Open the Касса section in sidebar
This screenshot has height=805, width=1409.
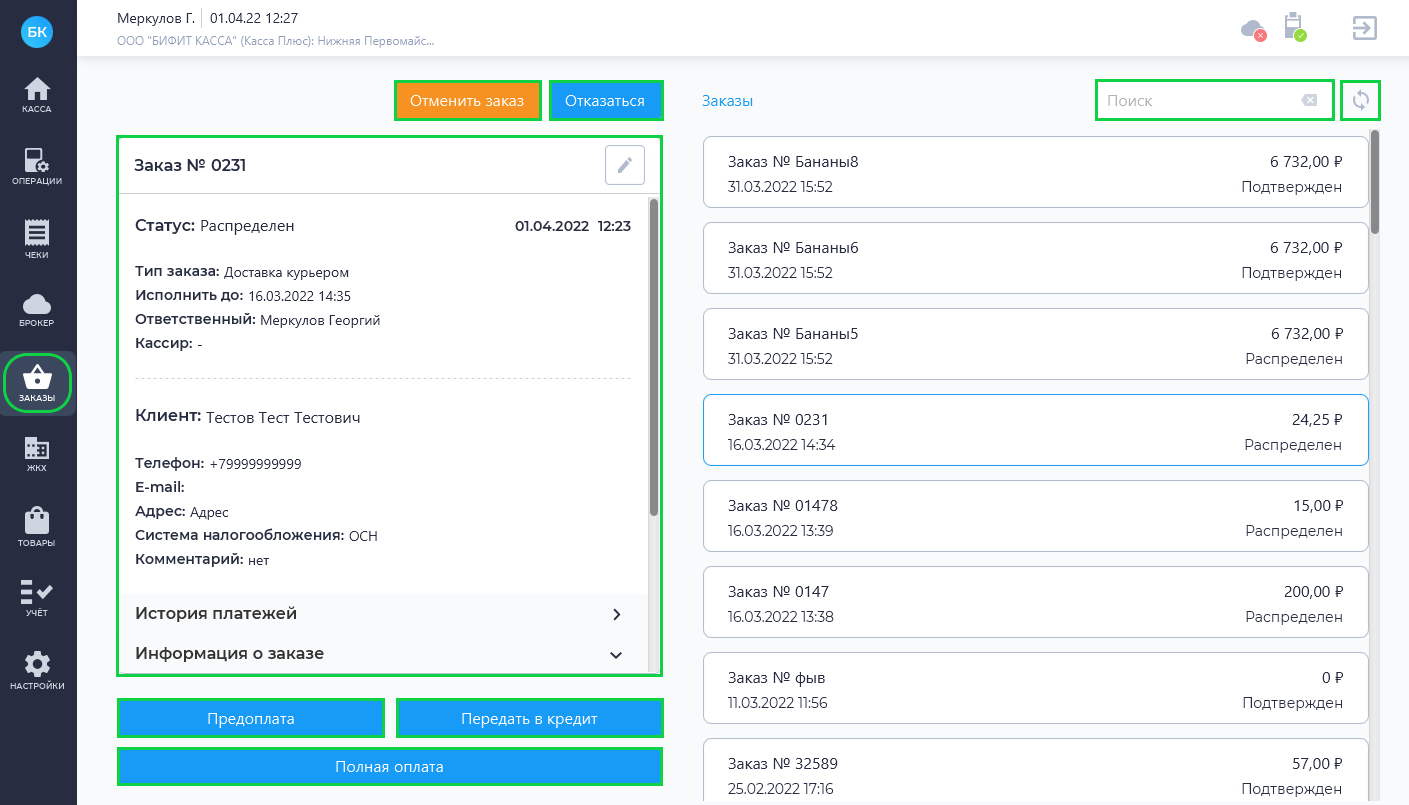coord(37,95)
